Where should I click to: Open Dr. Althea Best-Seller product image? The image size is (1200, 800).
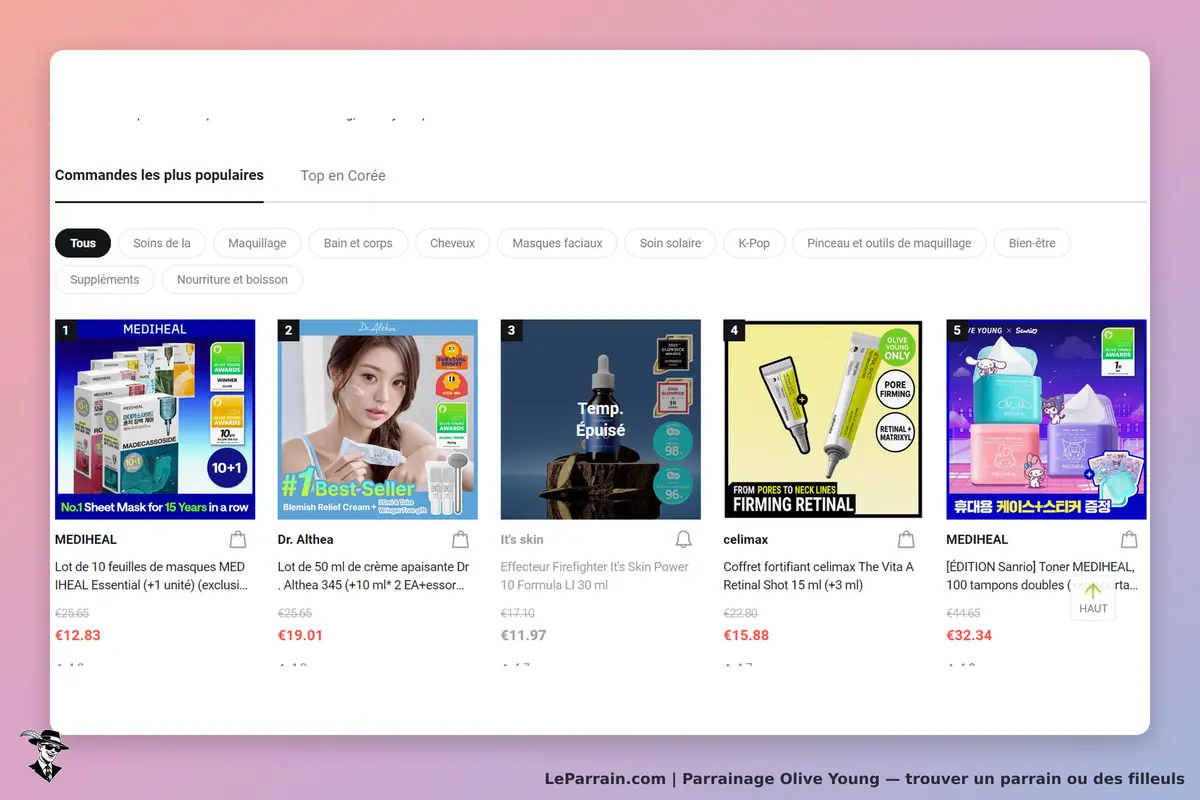click(378, 420)
